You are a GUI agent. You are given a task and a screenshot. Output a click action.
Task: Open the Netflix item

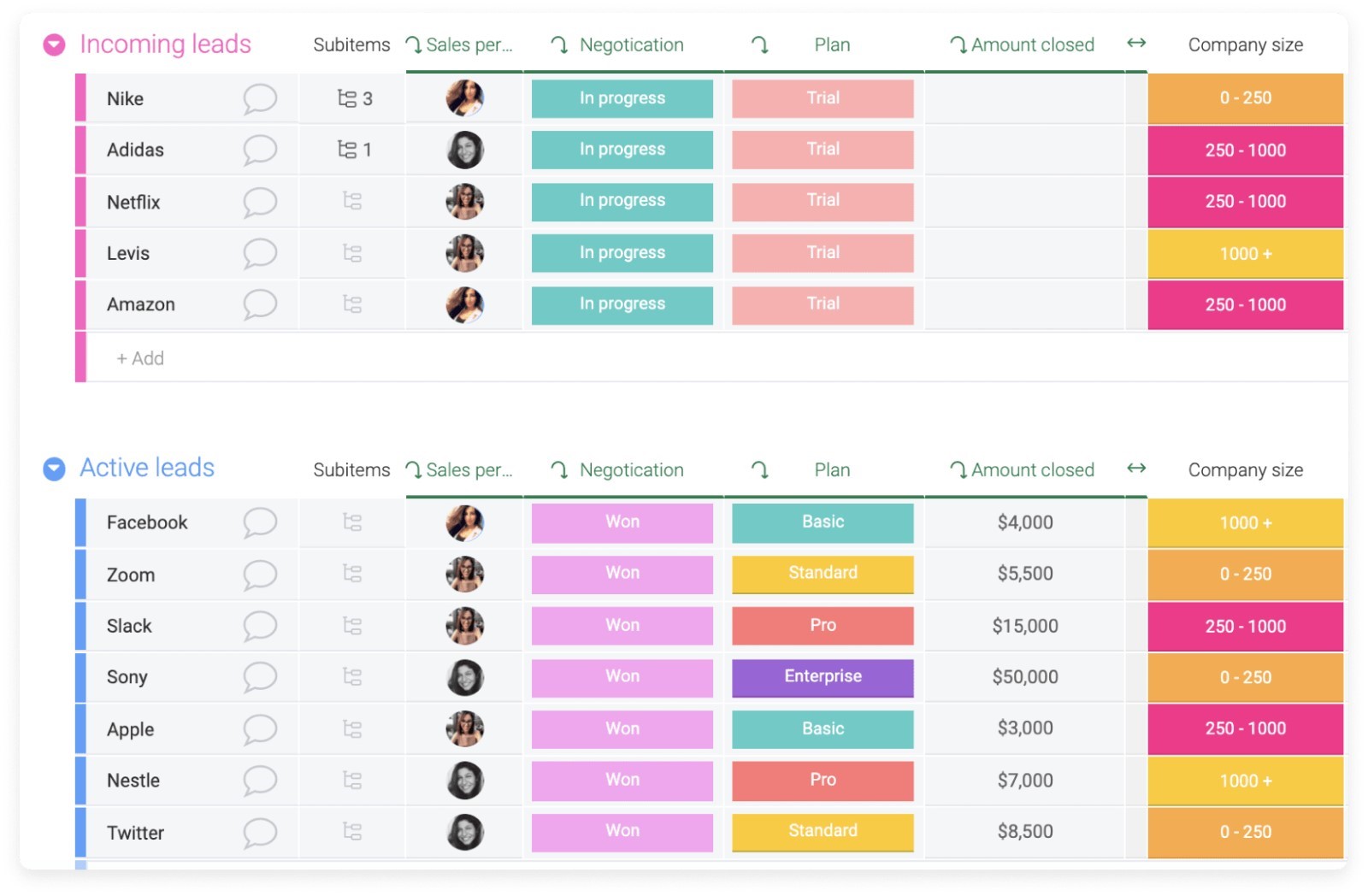pos(133,203)
